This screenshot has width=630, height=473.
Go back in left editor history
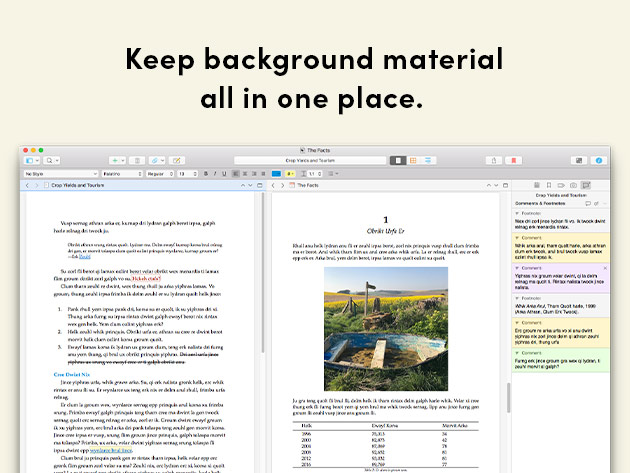[x=27, y=185]
